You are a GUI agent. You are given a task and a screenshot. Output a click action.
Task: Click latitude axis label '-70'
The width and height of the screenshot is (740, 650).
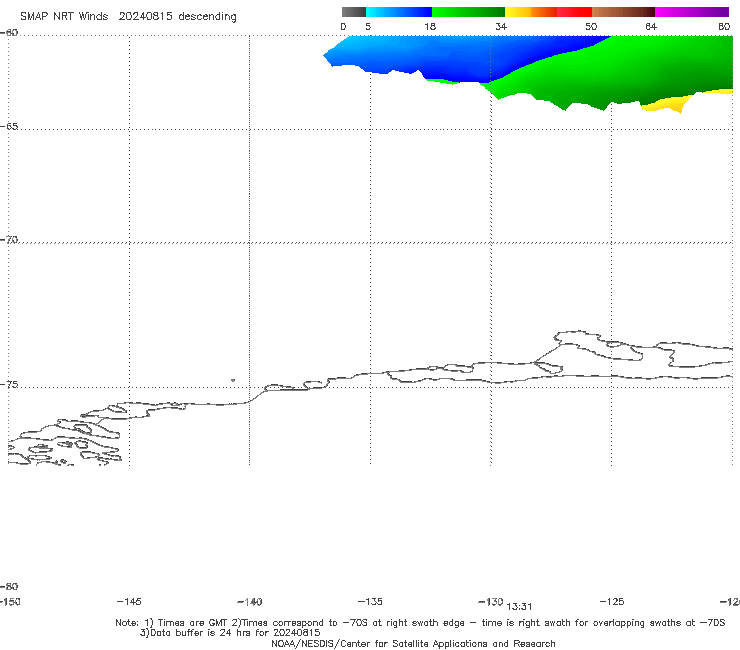pos(9,240)
